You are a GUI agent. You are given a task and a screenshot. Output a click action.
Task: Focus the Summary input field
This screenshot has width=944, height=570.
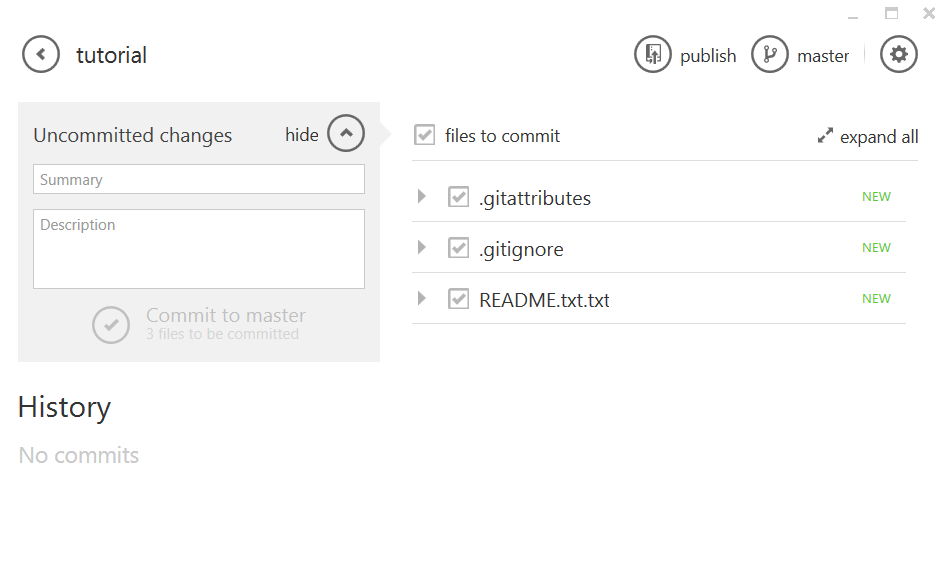point(199,179)
